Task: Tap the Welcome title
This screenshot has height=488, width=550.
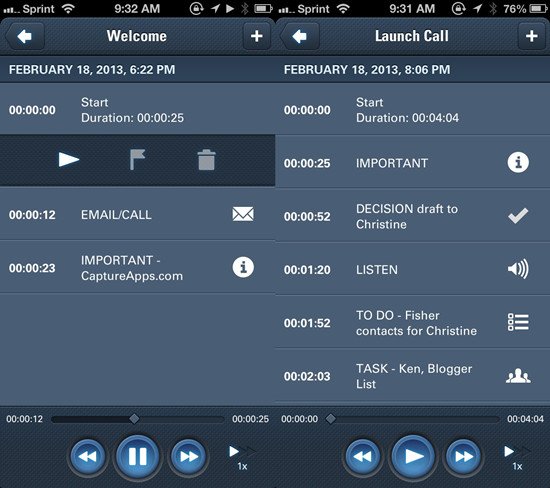Action: [137, 36]
